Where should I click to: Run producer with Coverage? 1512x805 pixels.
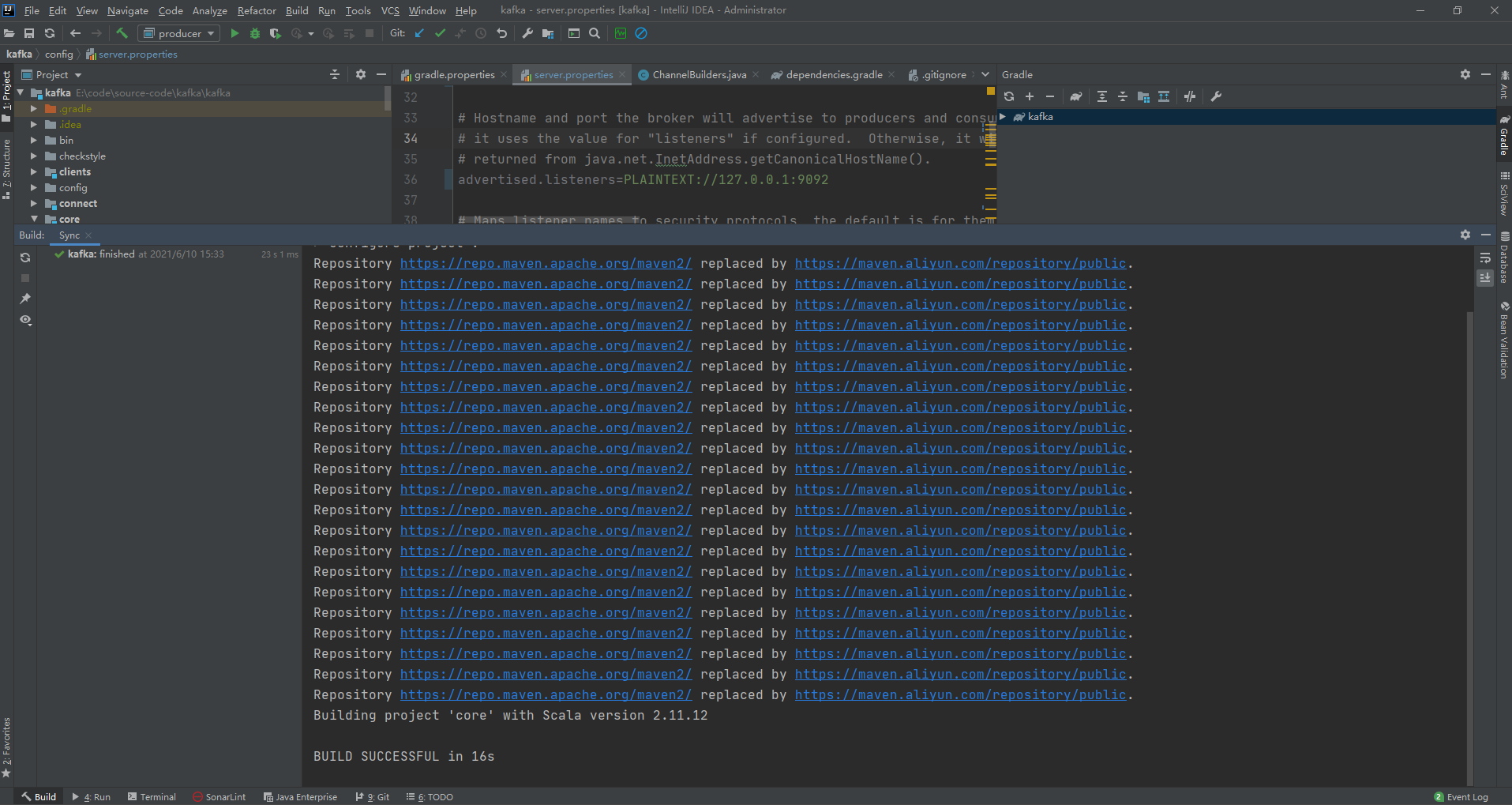276,33
